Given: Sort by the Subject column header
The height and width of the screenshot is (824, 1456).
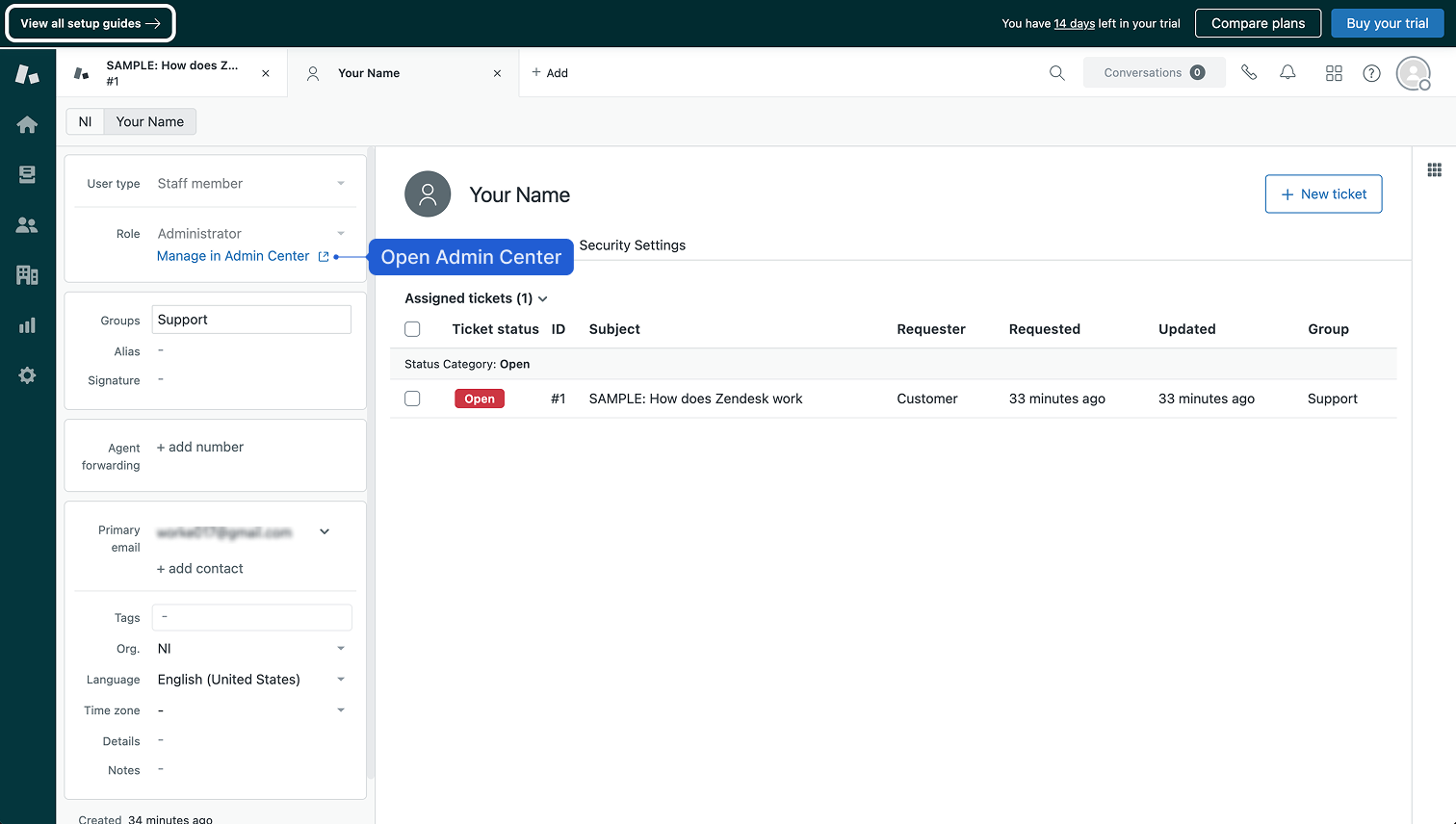Looking at the screenshot, I should point(614,329).
